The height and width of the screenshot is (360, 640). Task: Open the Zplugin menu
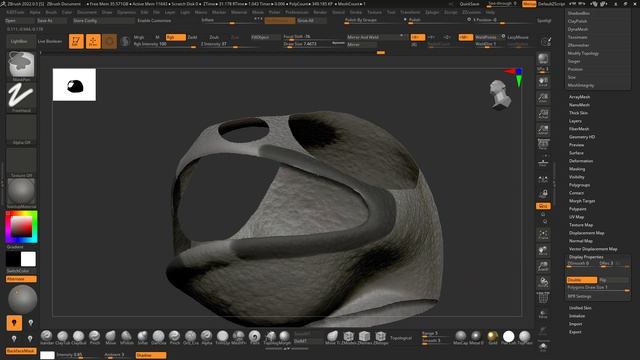432,12
